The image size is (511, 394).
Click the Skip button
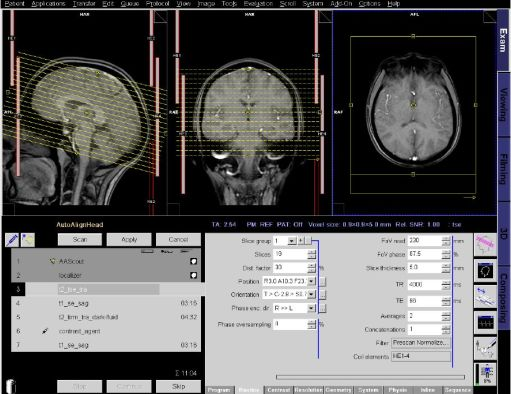coord(178,386)
